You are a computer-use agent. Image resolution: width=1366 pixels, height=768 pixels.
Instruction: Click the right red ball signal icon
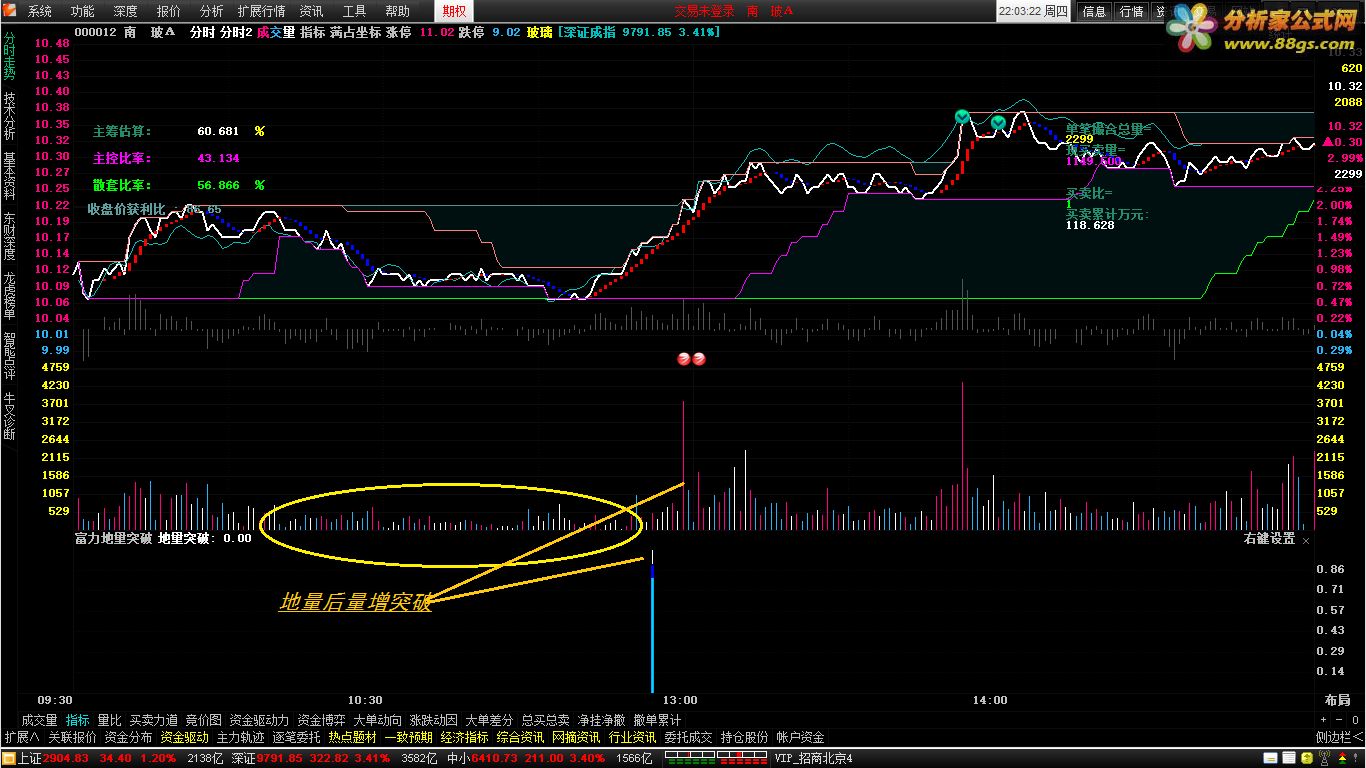699,359
